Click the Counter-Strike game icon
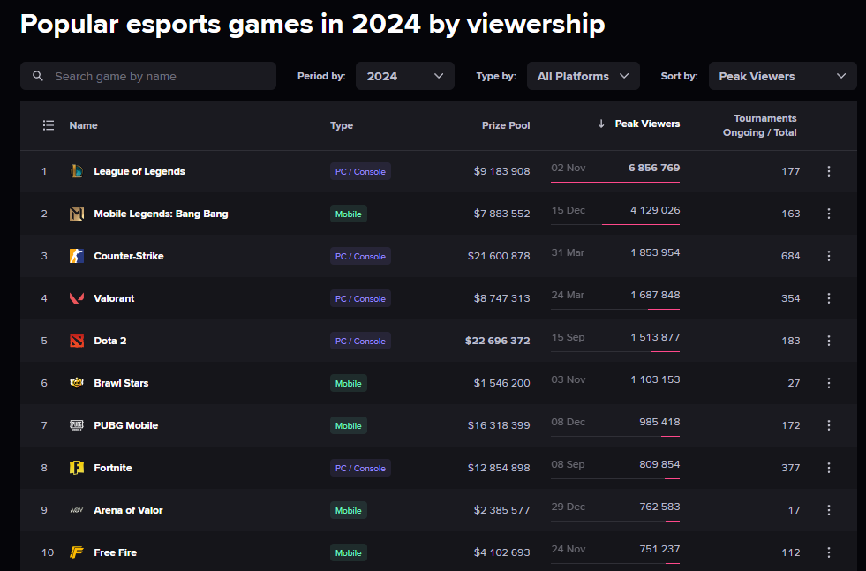This screenshot has width=866, height=571. tap(77, 256)
